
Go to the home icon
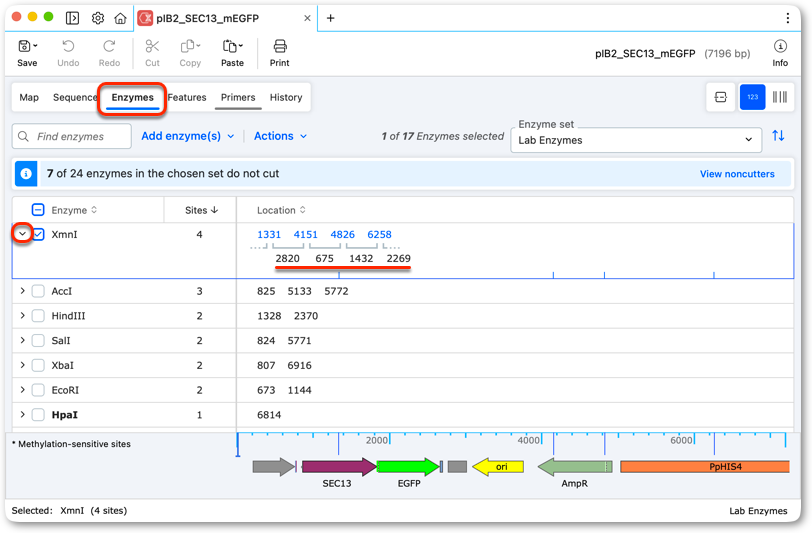click(x=120, y=18)
